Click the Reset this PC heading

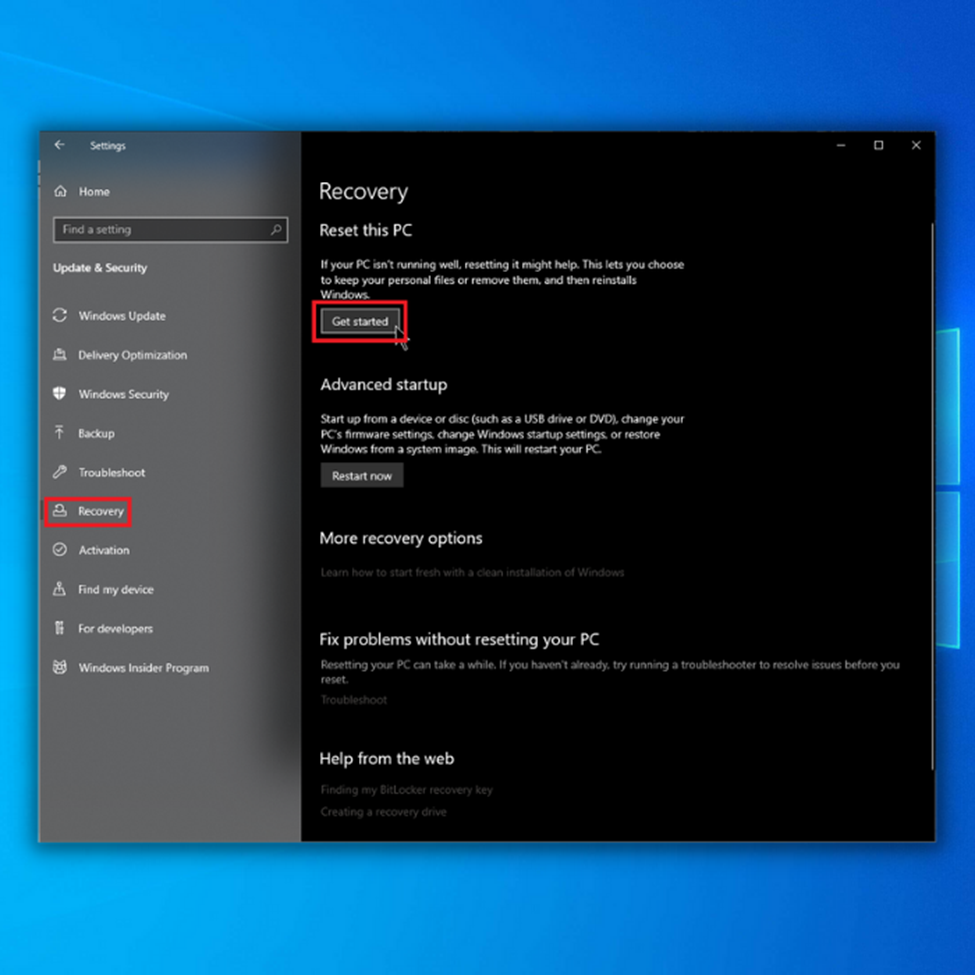pos(366,231)
